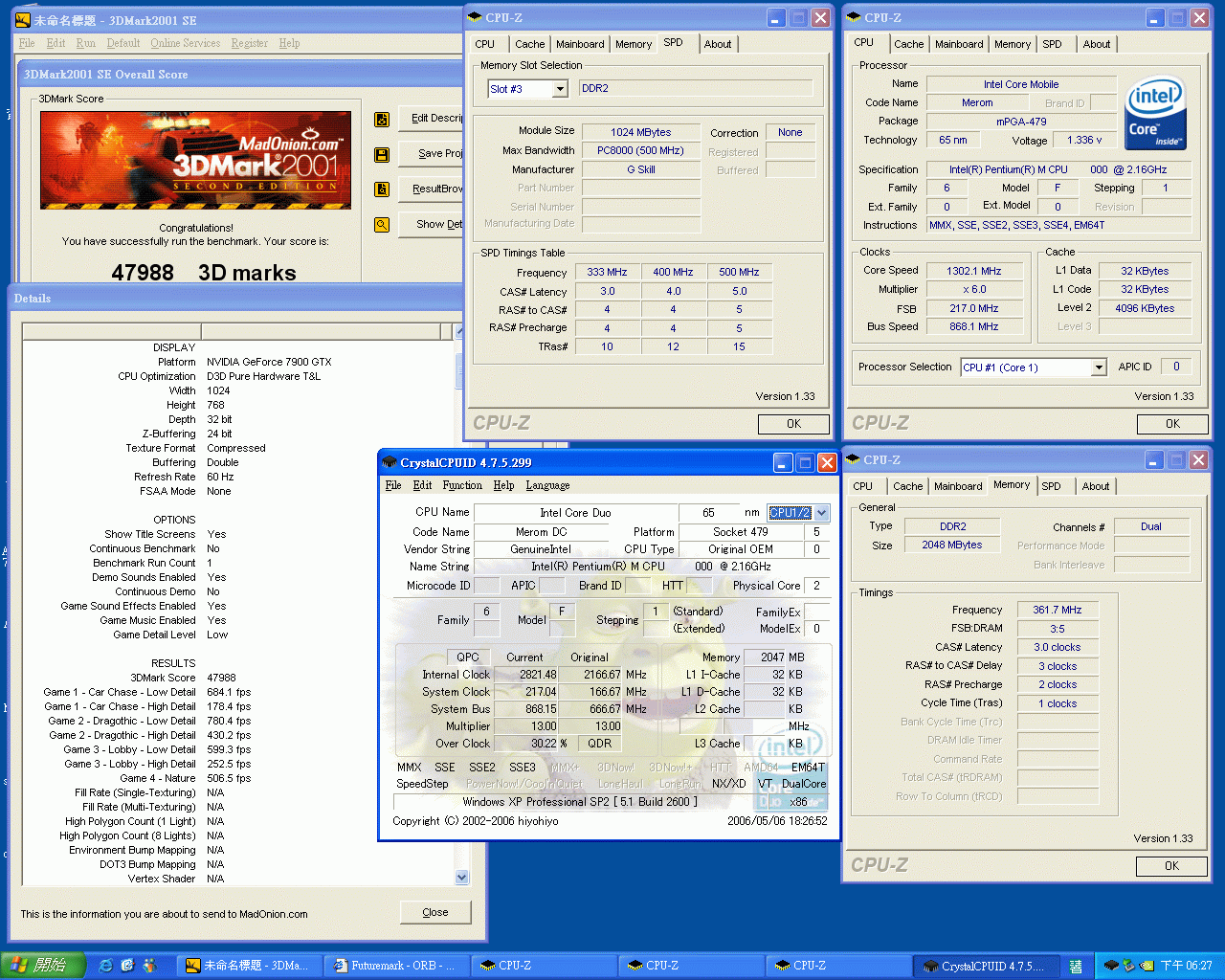Open the Slot #3 dropdown in CPU-Z SPD
Image resolution: width=1225 pixels, height=980 pixels.
pos(561,89)
